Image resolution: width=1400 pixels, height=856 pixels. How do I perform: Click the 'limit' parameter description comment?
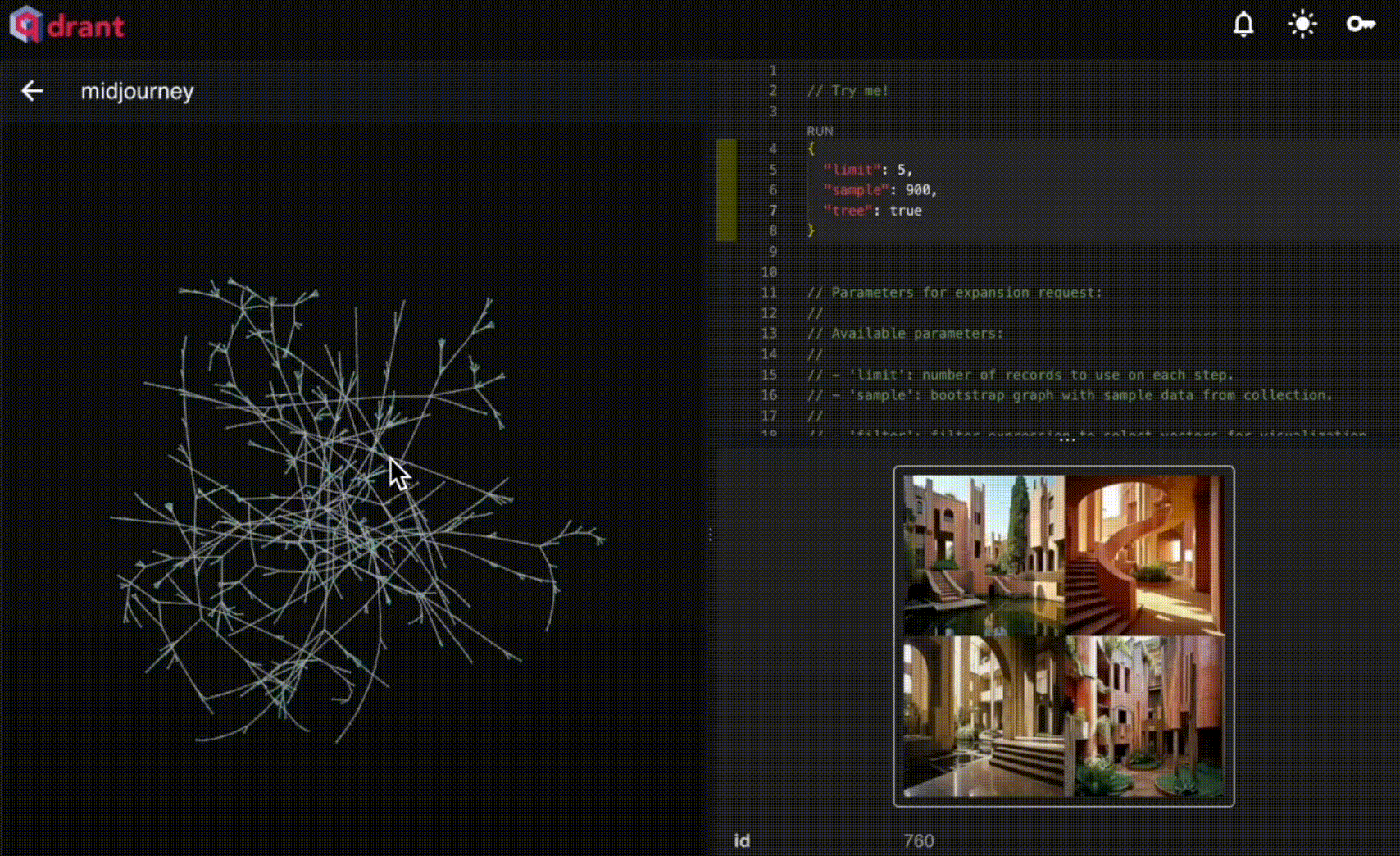1020,375
